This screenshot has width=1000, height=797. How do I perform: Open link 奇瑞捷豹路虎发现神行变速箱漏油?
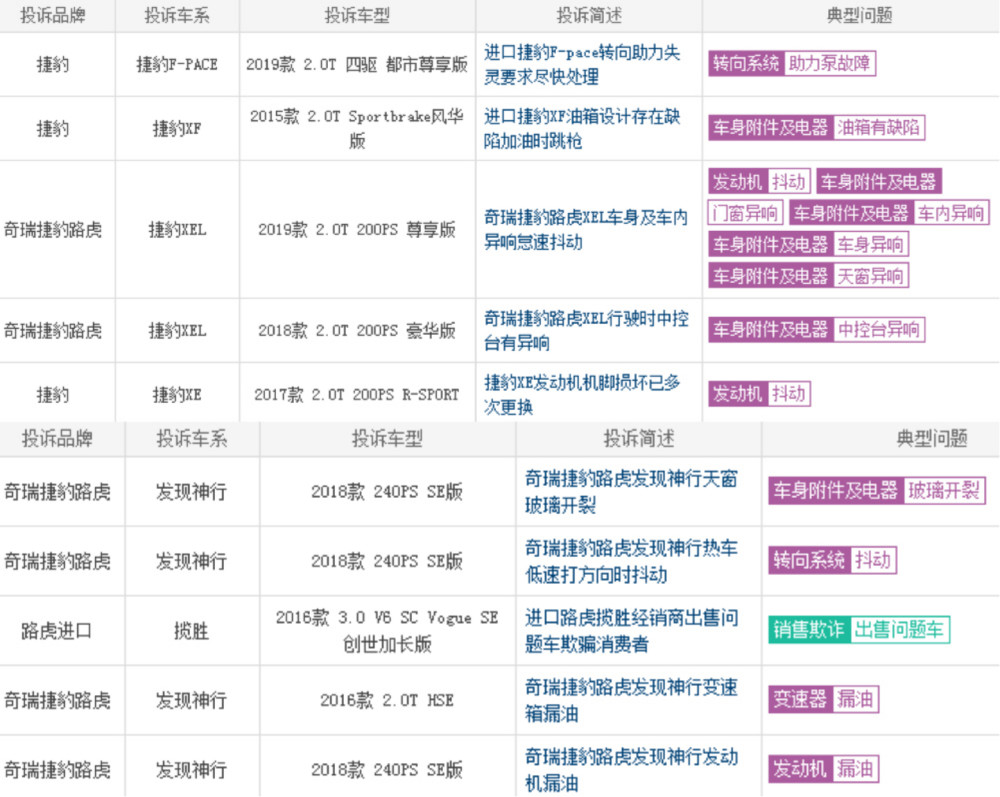pyautogui.click(x=631, y=700)
